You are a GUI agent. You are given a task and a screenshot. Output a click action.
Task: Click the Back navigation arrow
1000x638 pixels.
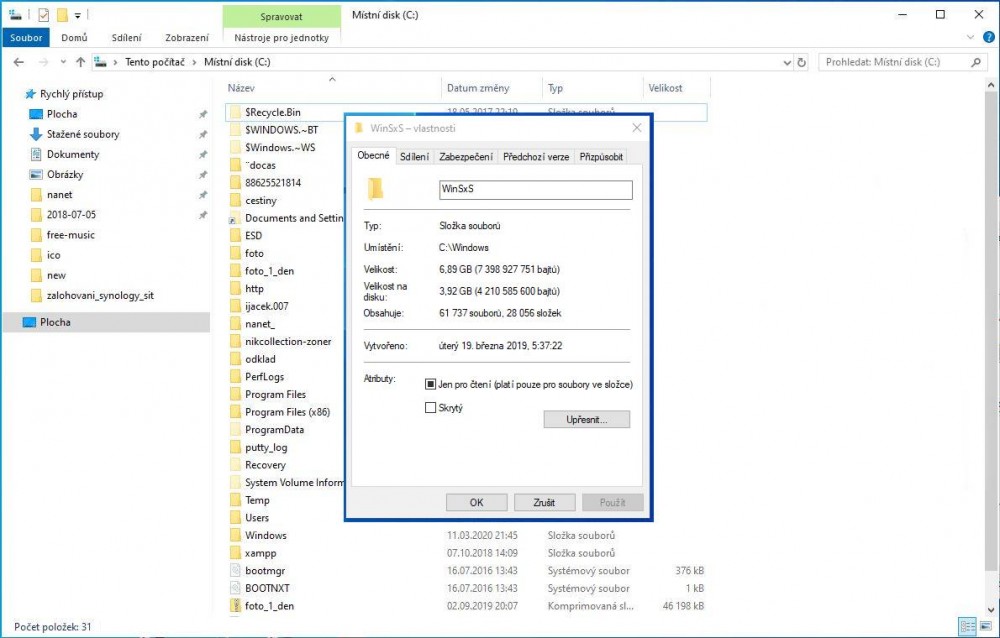click(x=18, y=62)
